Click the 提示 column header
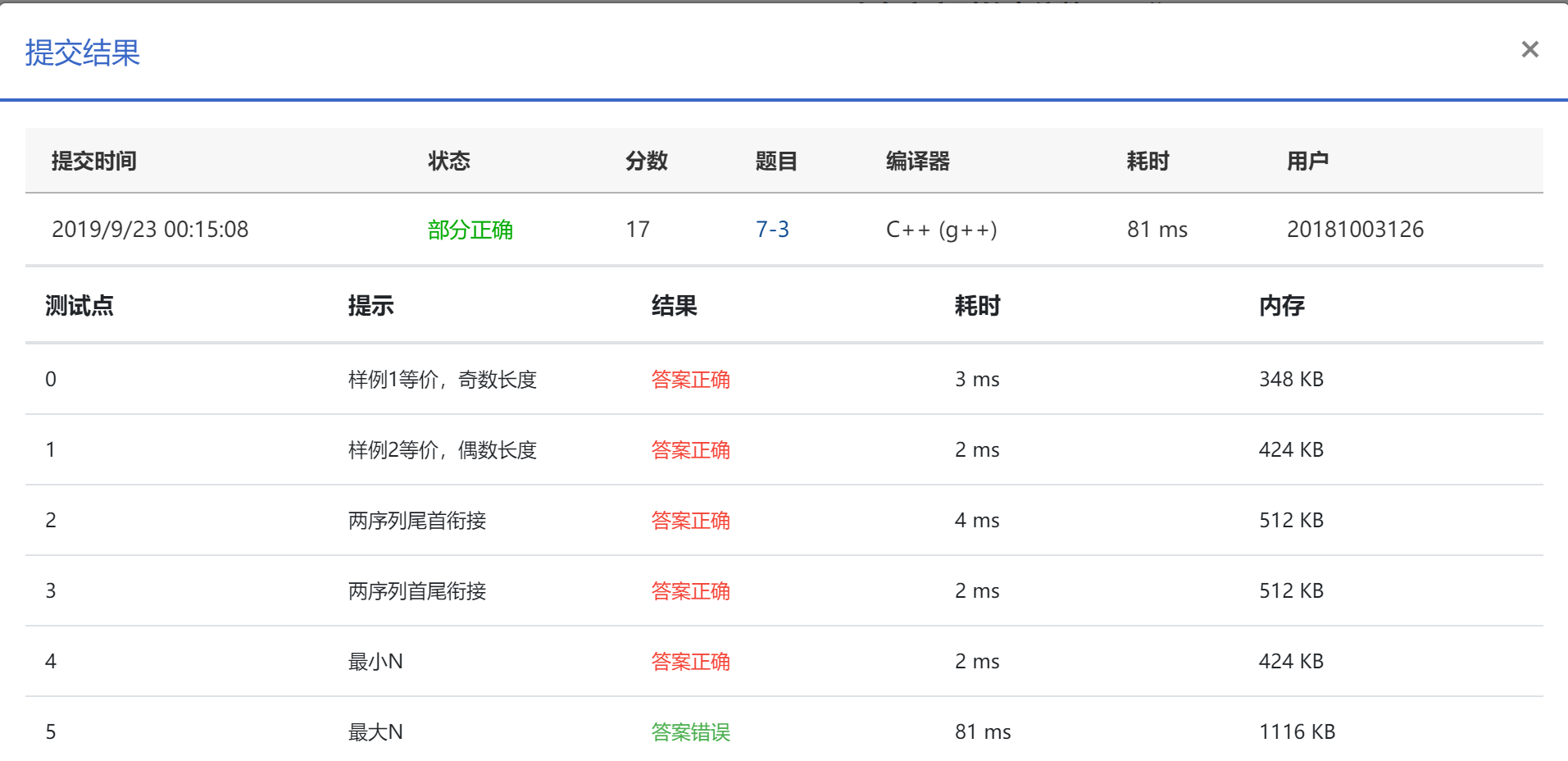 click(x=370, y=306)
